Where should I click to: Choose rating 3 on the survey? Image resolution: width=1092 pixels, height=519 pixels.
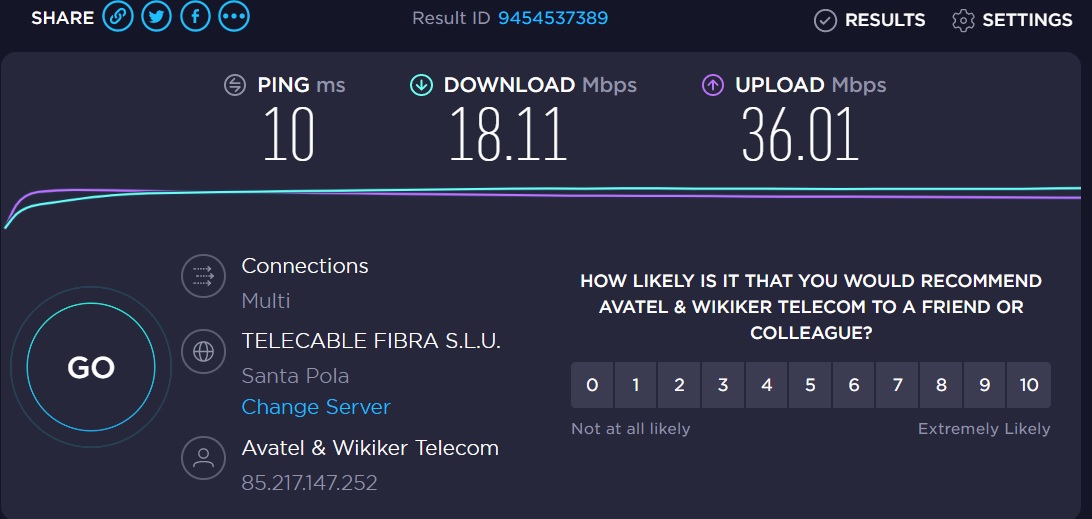point(723,385)
